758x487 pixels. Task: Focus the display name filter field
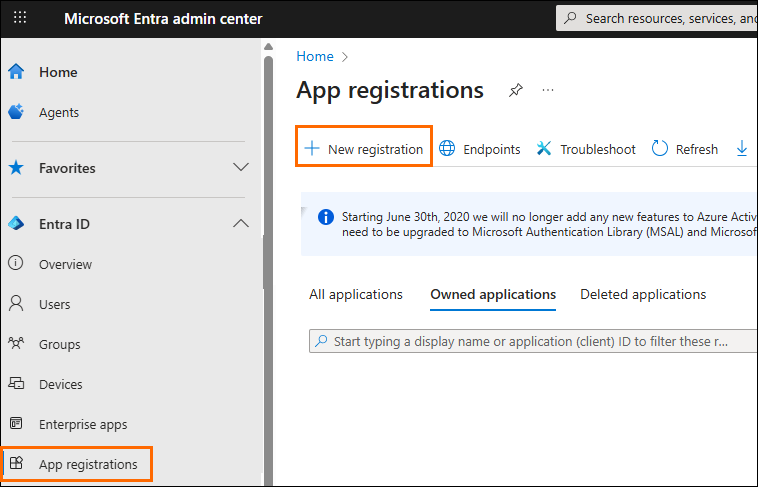tap(533, 341)
